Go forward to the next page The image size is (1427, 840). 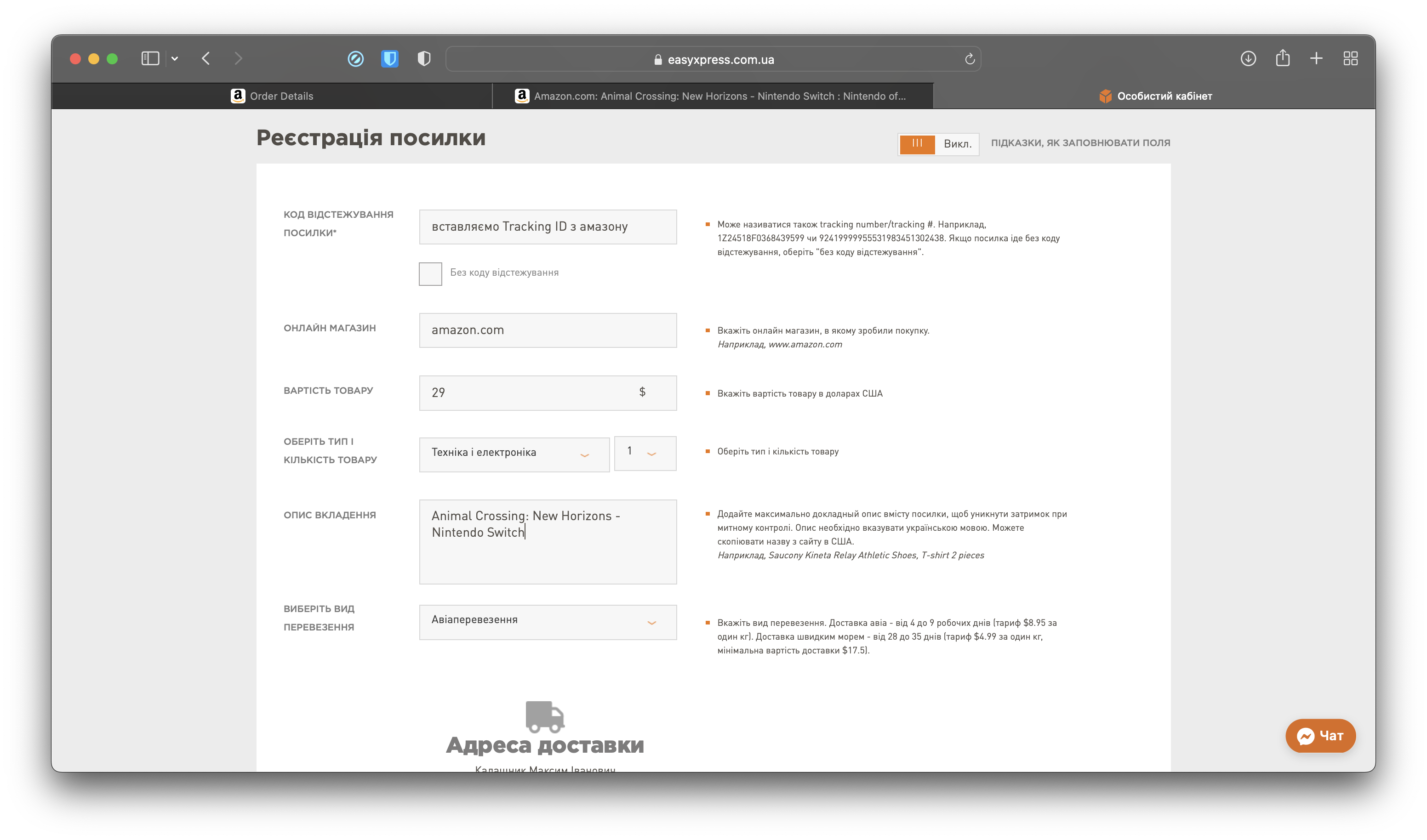pyautogui.click(x=239, y=58)
